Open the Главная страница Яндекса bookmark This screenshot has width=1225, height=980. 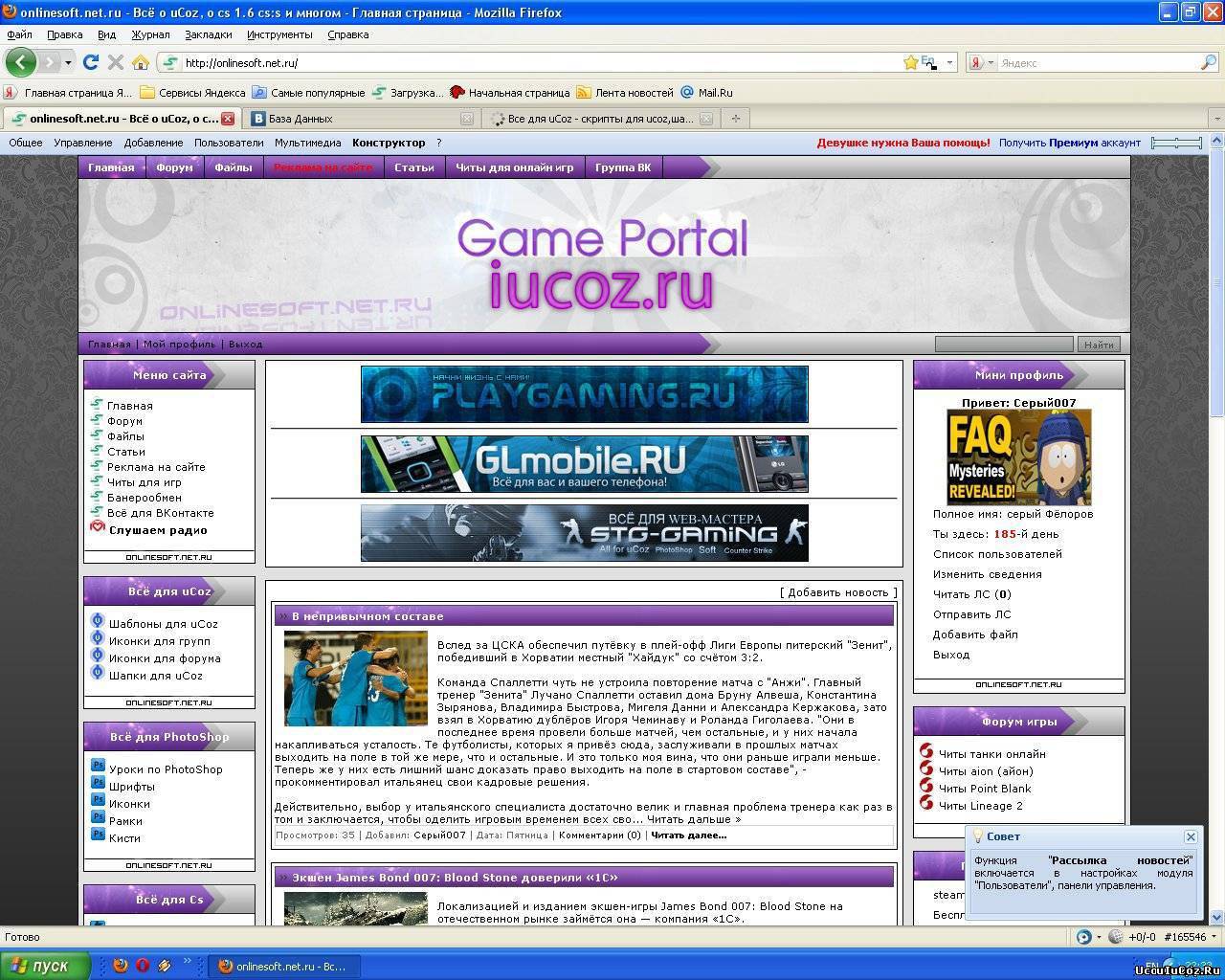point(69,93)
